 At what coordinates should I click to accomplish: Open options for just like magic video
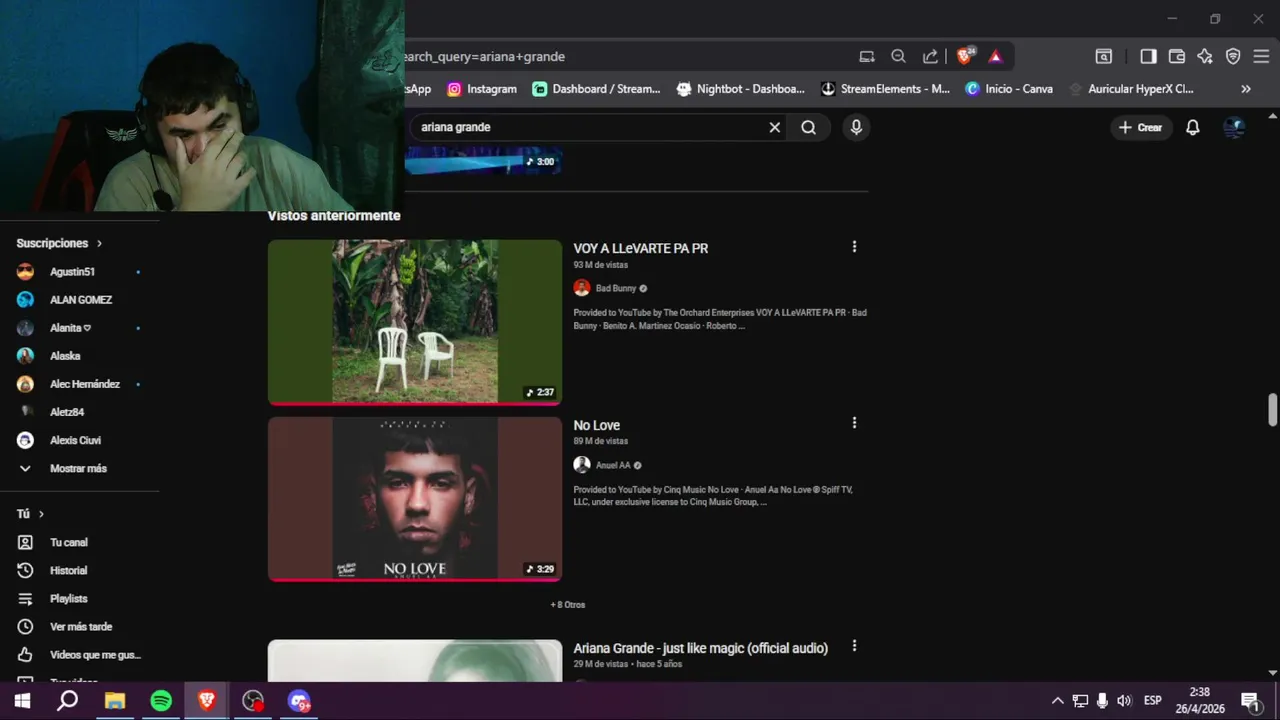point(854,647)
